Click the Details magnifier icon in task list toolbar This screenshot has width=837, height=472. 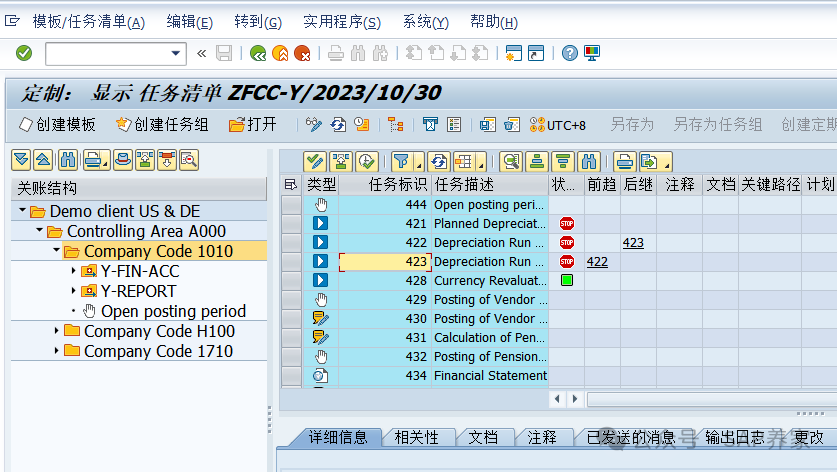point(511,161)
